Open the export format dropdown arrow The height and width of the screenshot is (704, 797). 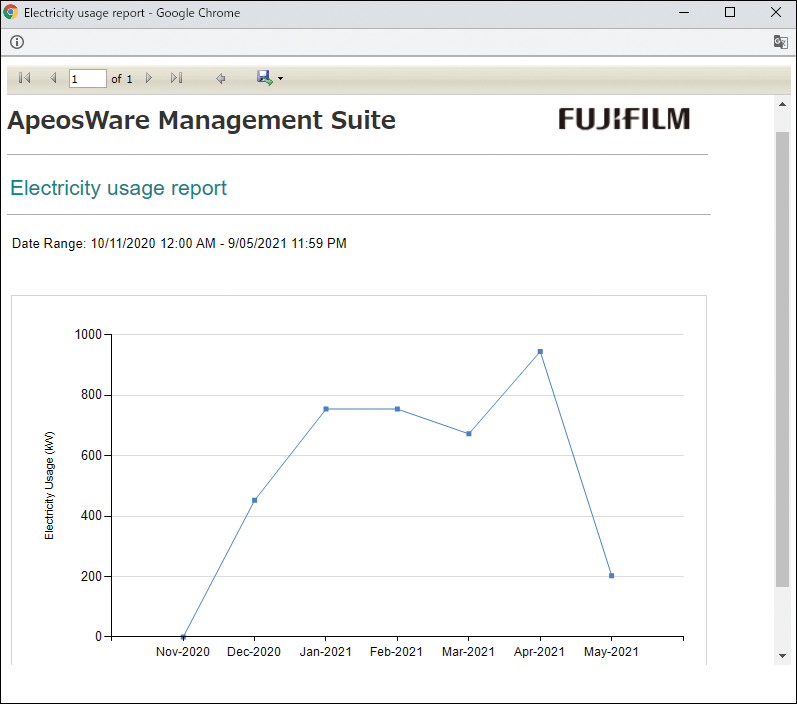[x=281, y=79]
